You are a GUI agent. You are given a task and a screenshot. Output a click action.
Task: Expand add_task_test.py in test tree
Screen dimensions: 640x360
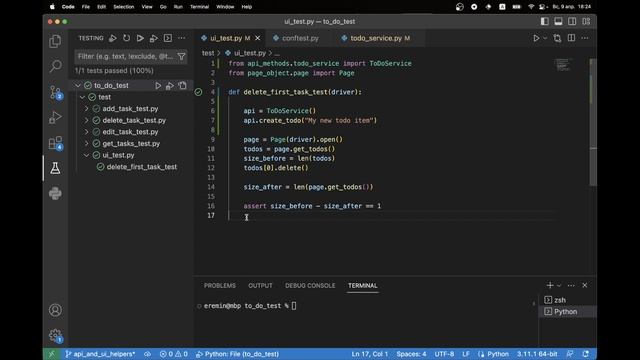87,109
